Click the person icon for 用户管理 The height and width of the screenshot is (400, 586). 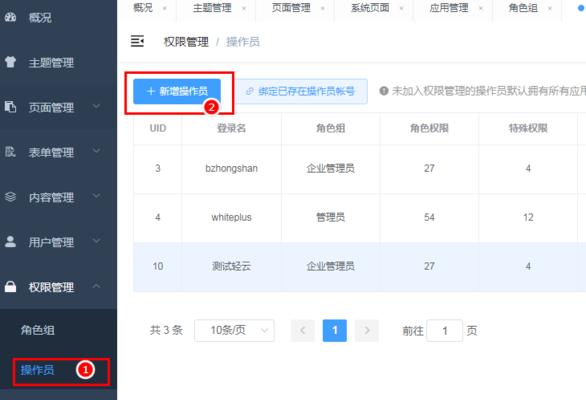(x=10, y=241)
